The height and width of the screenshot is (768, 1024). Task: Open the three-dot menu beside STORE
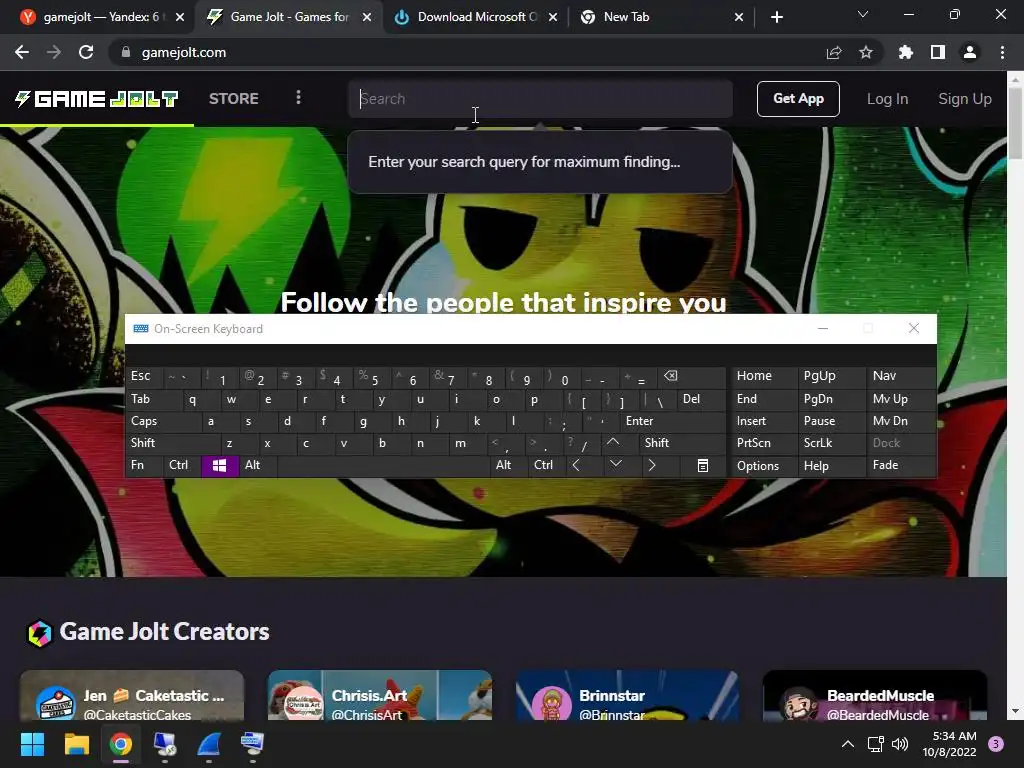pos(298,98)
